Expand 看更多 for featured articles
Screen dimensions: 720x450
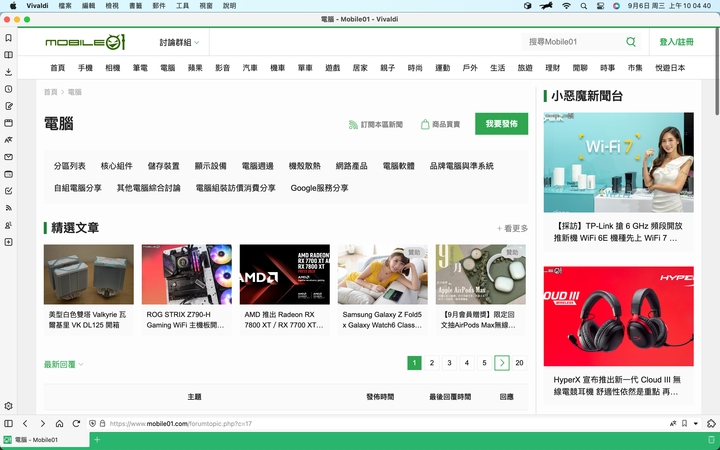point(512,228)
